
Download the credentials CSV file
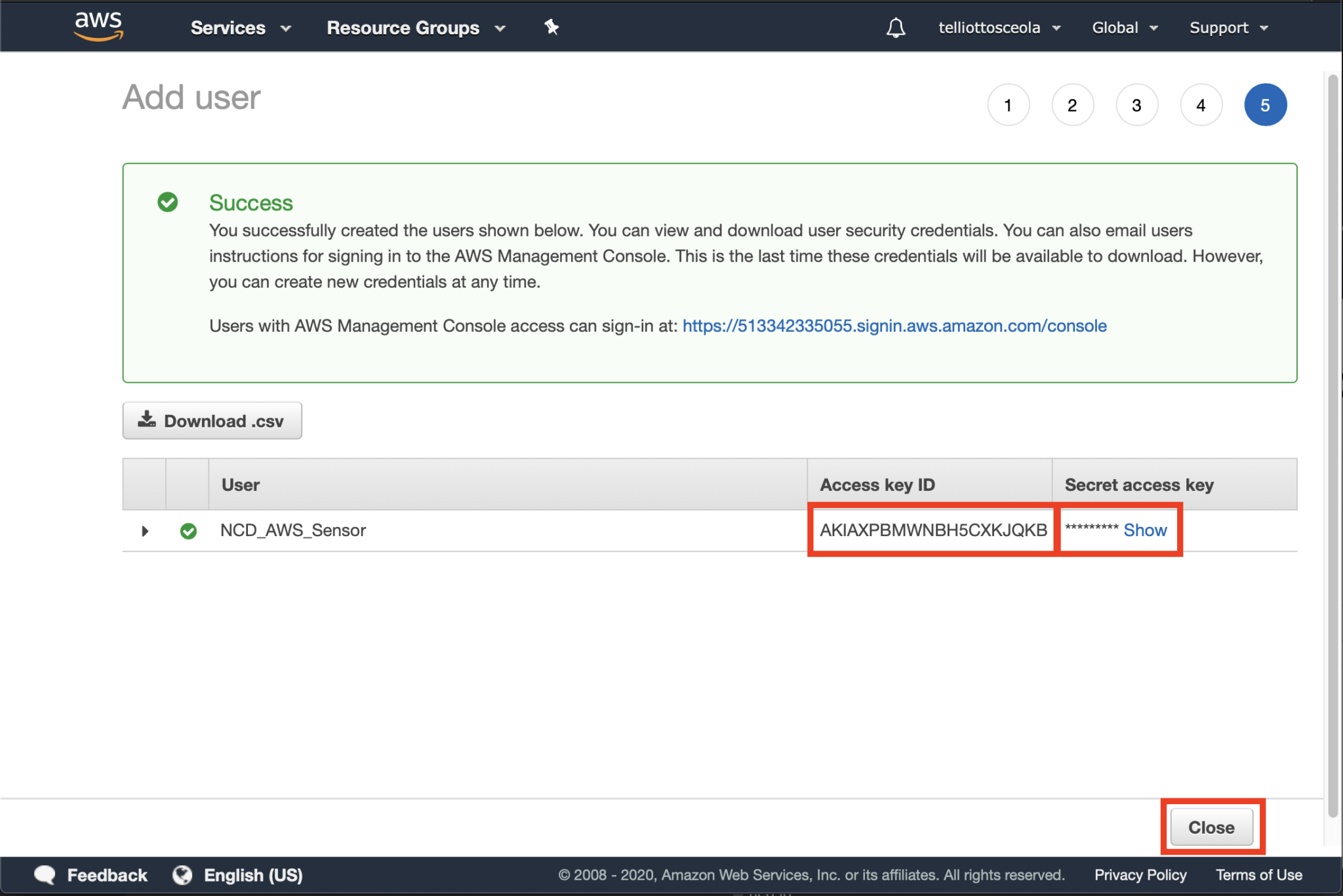click(212, 420)
